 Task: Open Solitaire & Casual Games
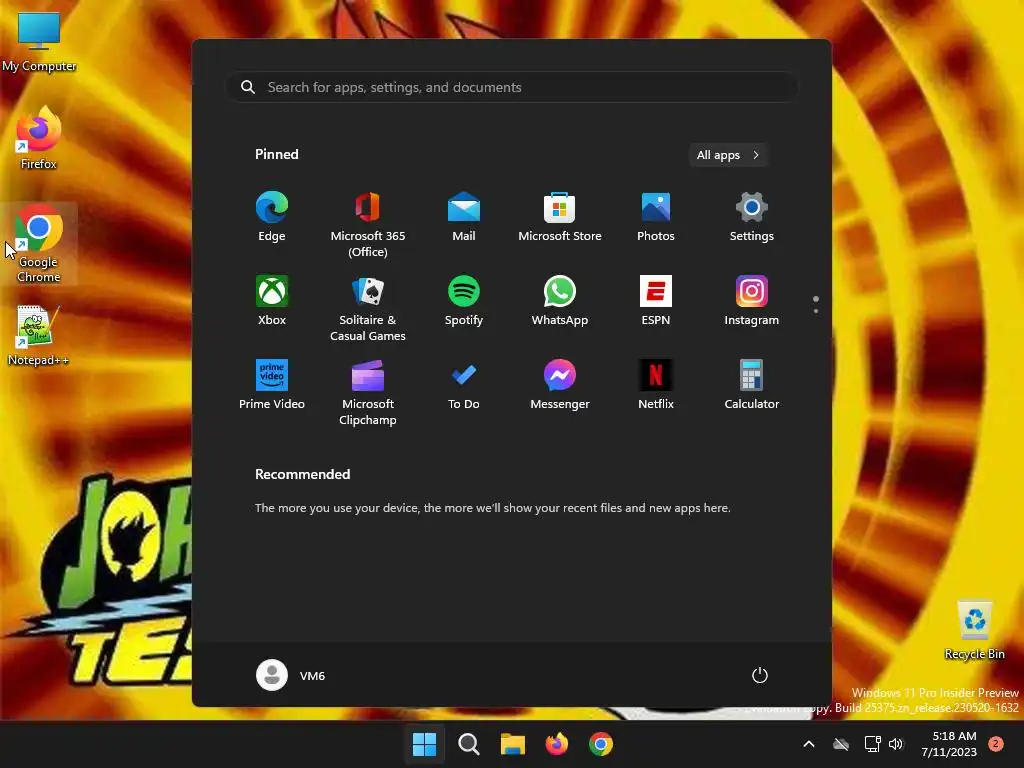368,308
